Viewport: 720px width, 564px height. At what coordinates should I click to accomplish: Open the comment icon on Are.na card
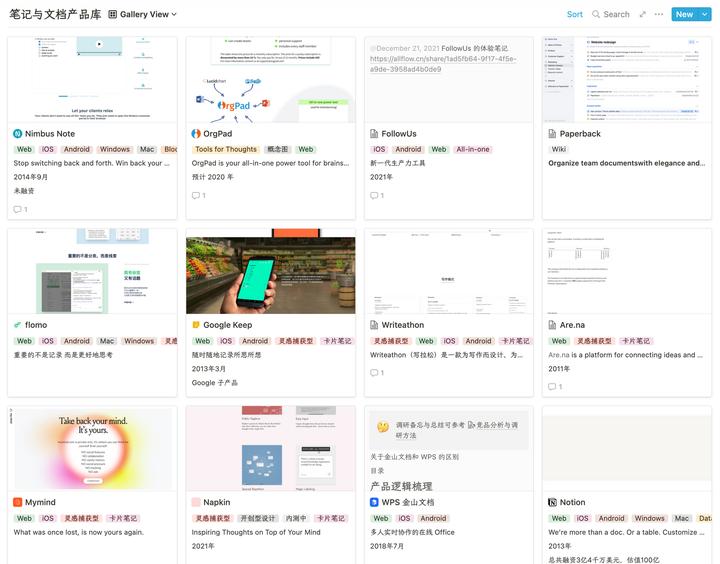point(552,387)
